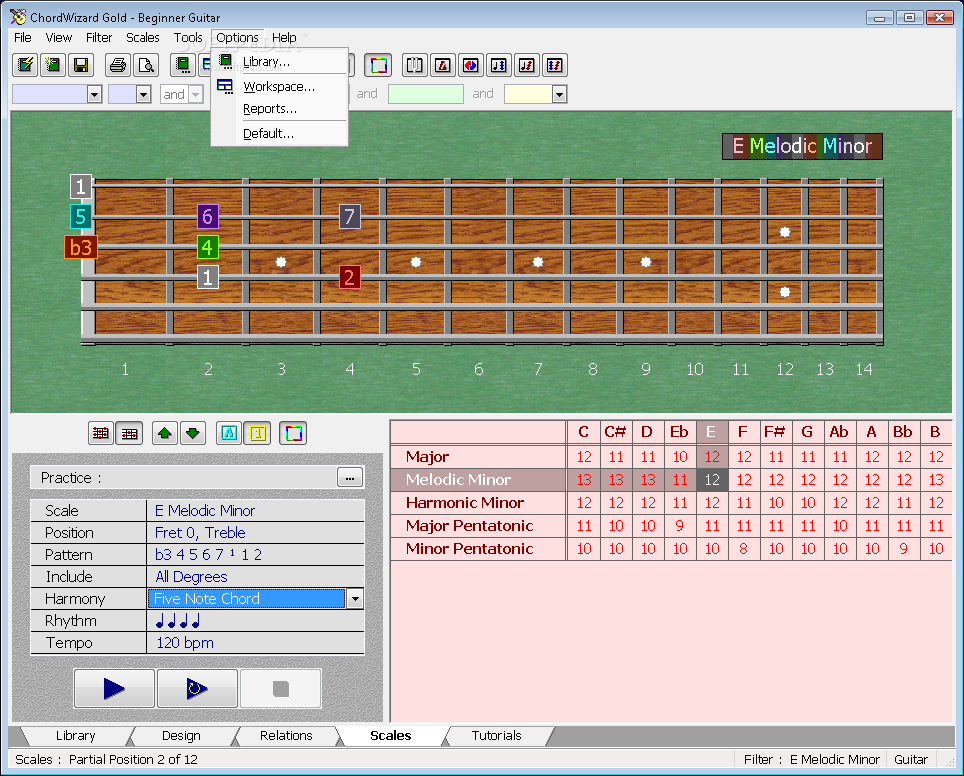Viewport: 964px width, 776px height.
Task: Click the green 4 note marker on fretboard
Action: (x=208, y=247)
